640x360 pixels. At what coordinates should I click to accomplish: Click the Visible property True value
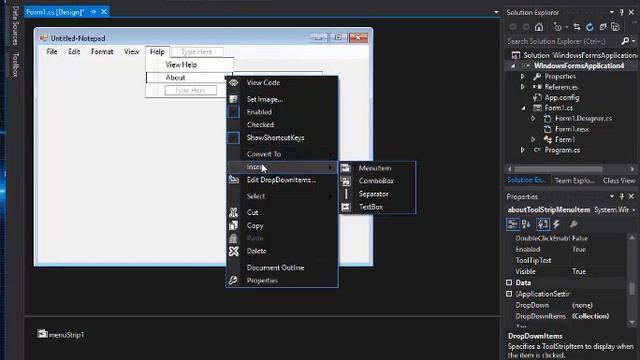click(579, 271)
